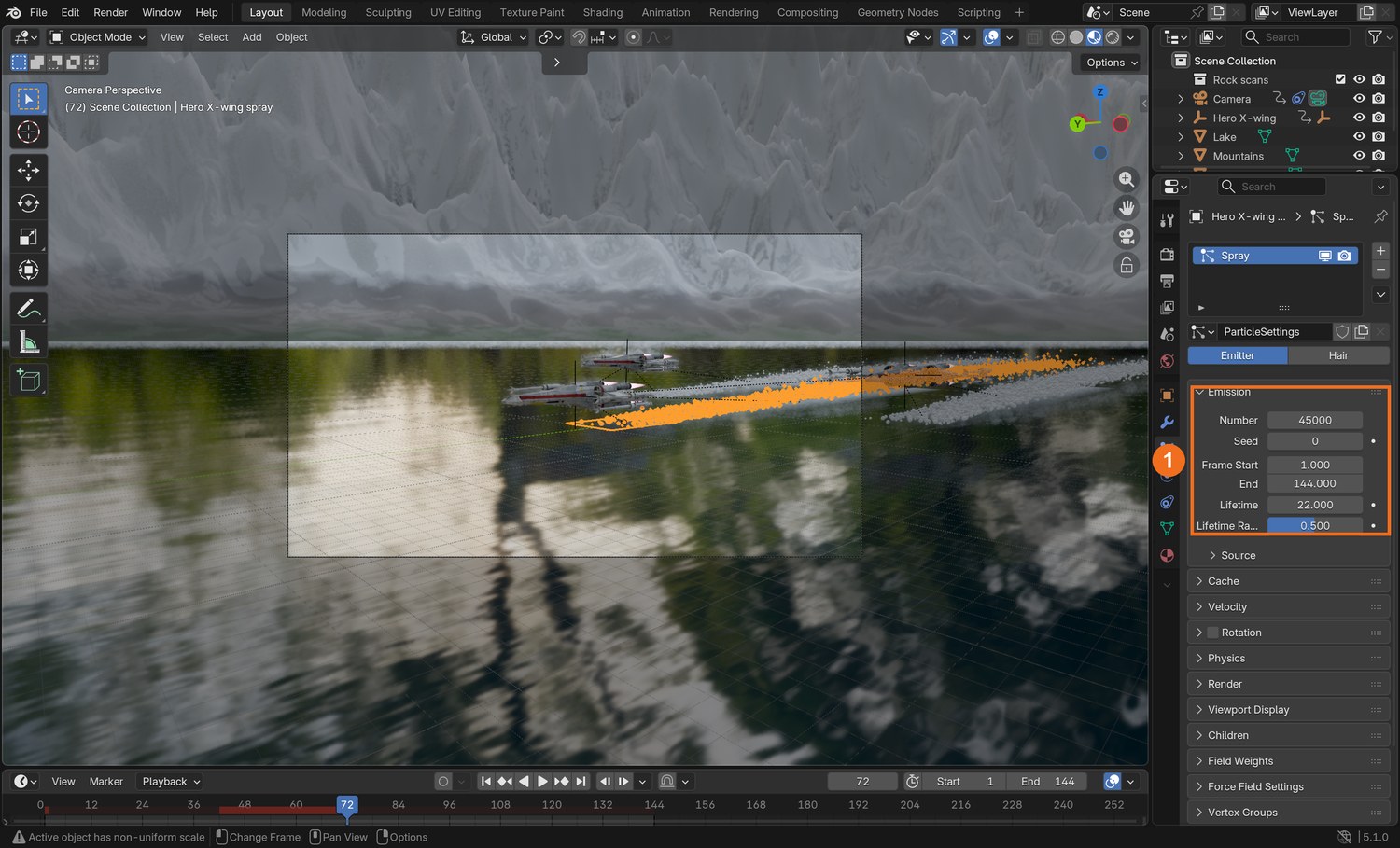Select the Select Box tool
Screen dimensions: 1400x848
(x=29, y=99)
